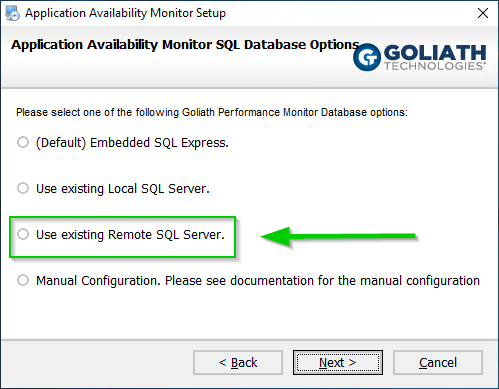Click the "Use existing Remote SQL Server." label text

coord(130,235)
